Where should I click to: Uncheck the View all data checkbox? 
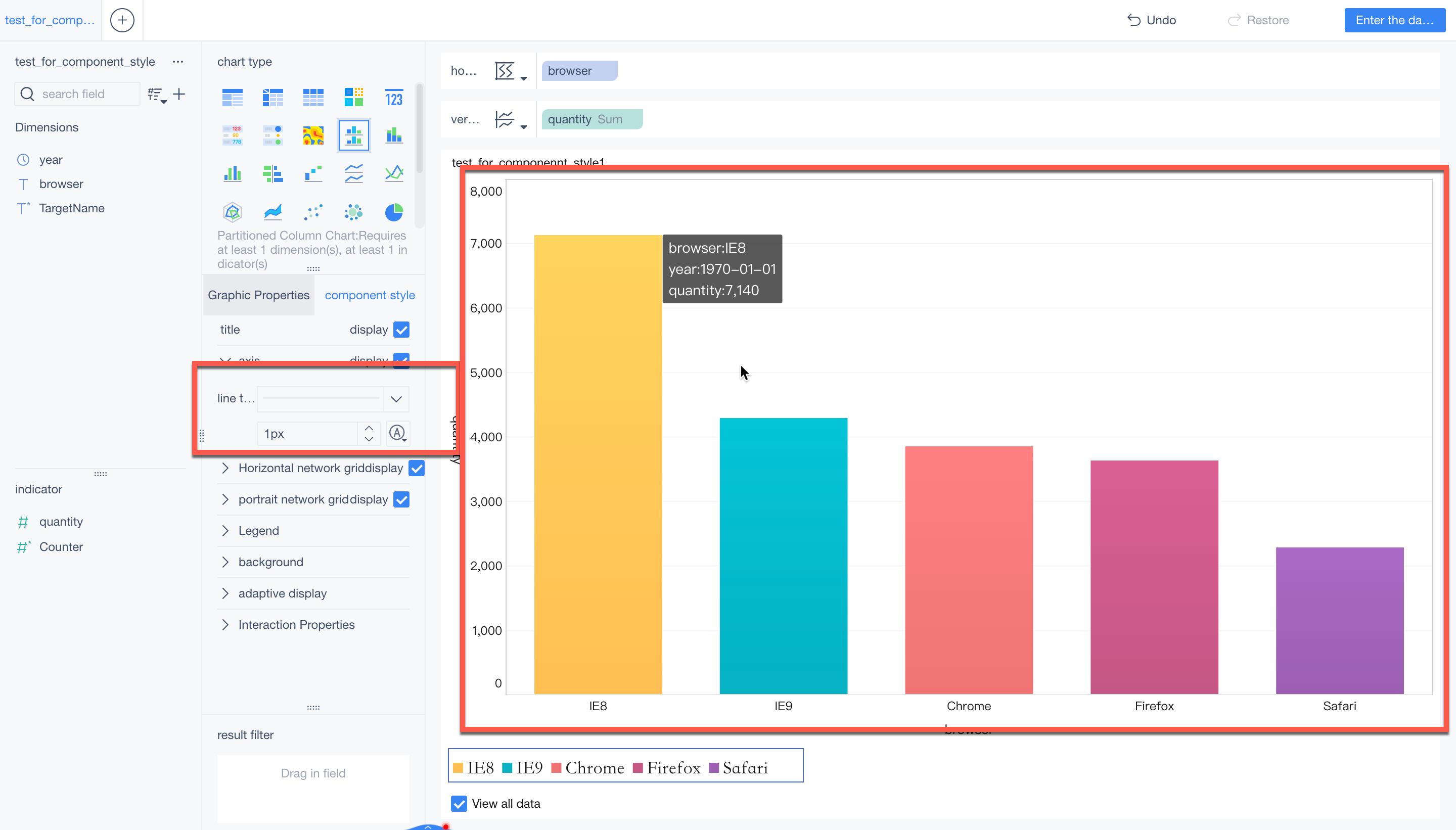[x=459, y=804]
